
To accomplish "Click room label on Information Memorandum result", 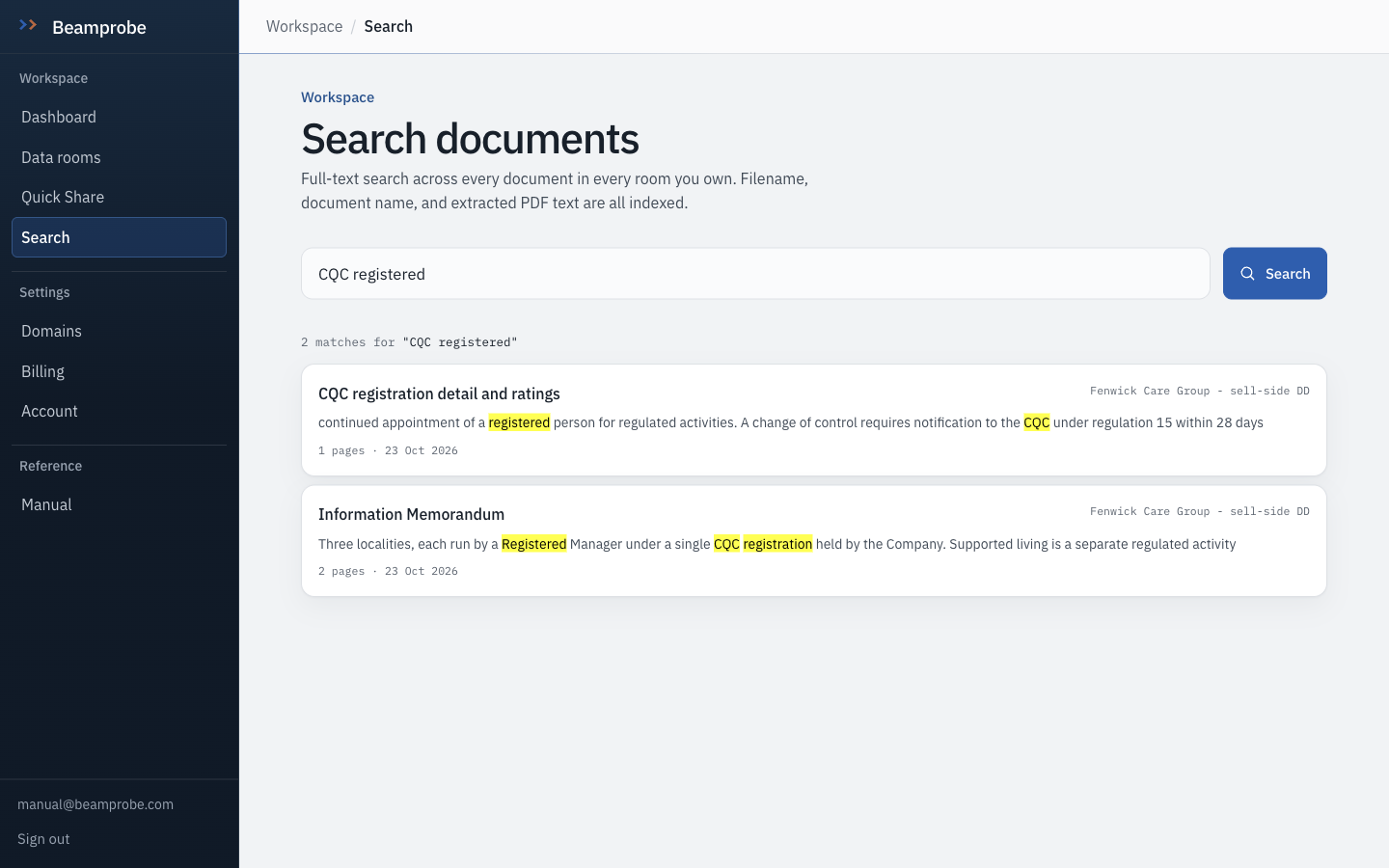I will pos(1200,511).
